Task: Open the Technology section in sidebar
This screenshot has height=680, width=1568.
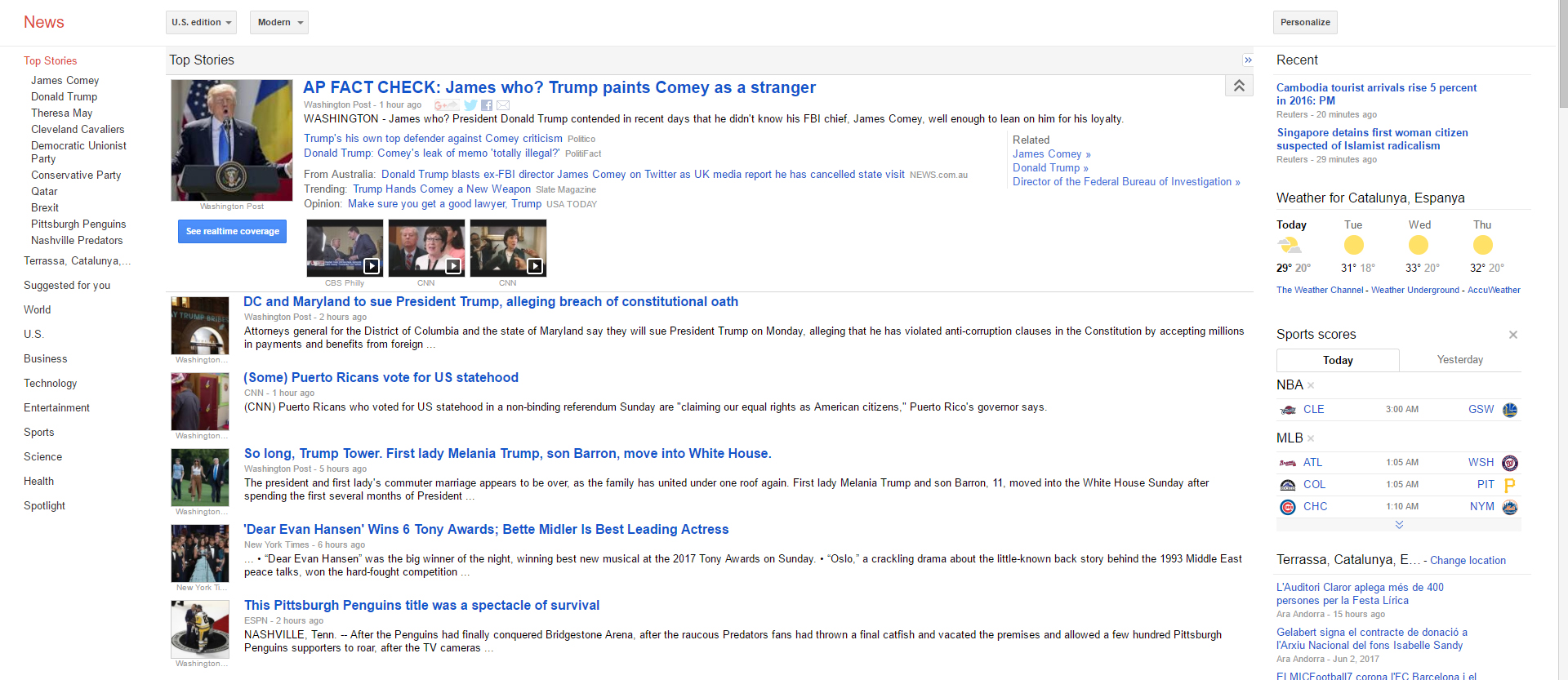Action: [50, 384]
